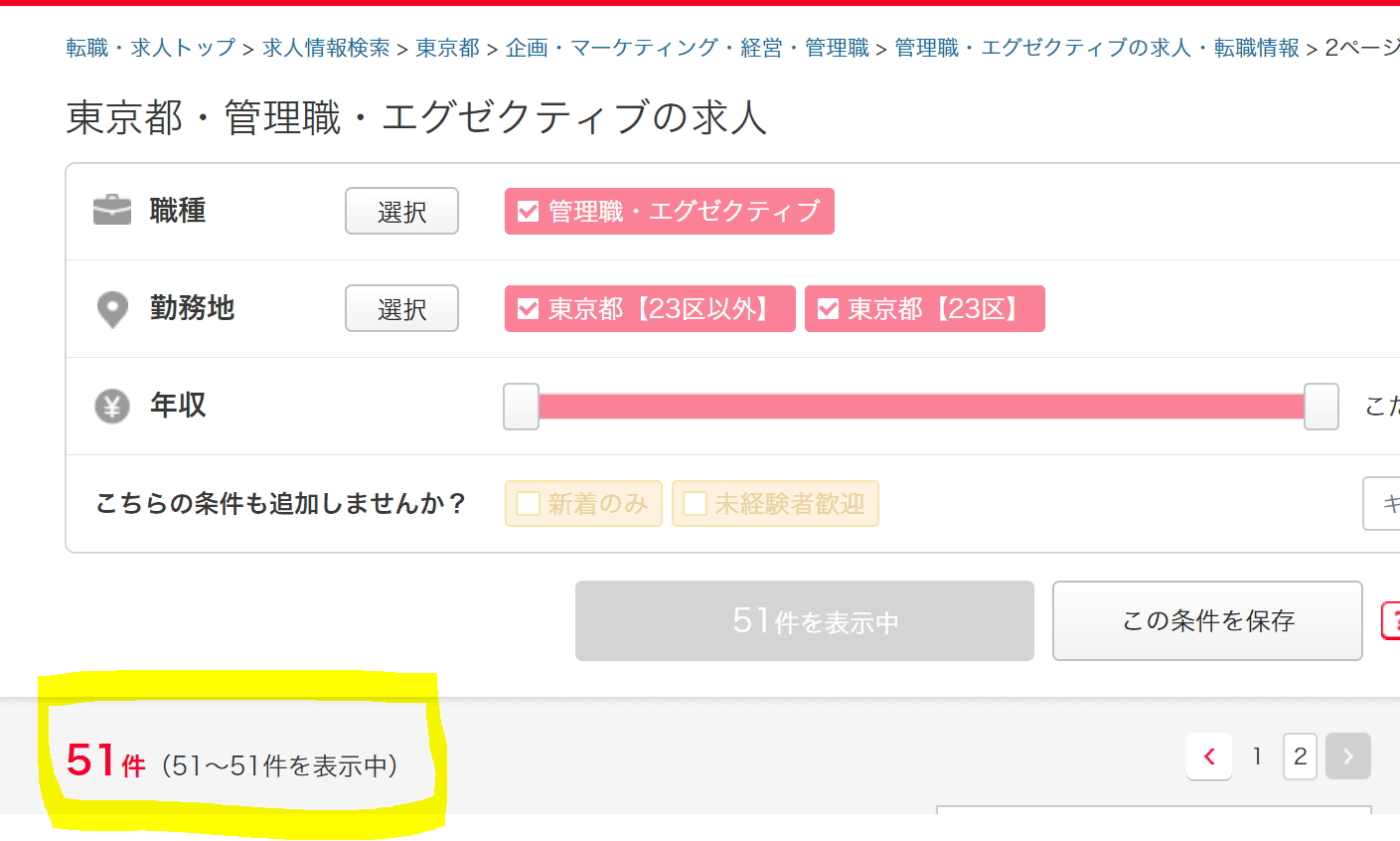Click the 51件を表示中 button
Screen dimensions: 1400x841
click(x=805, y=621)
